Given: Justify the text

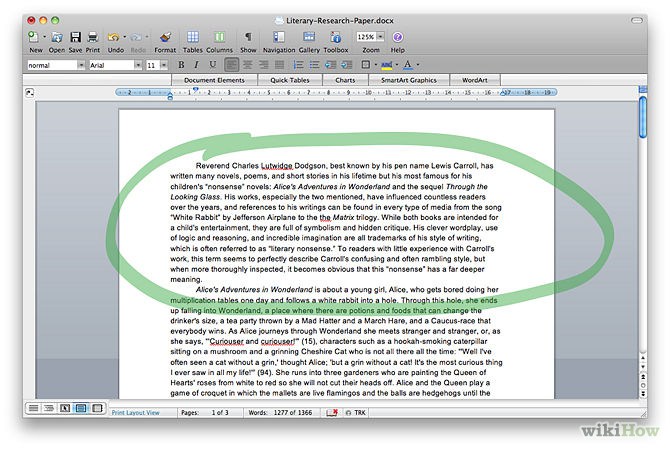Looking at the screenshot, I should tap(279, 65).
